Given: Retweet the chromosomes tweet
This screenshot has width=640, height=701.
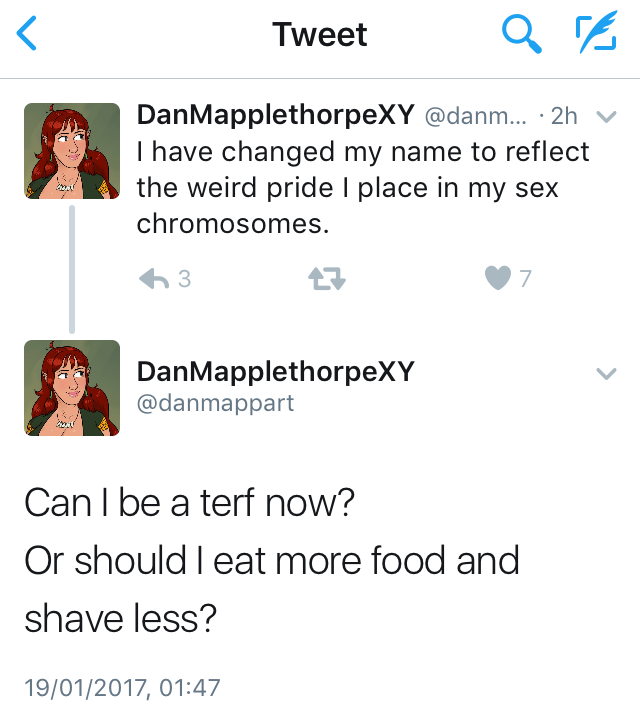Looking at the screenshot, I should coord(329,280).
